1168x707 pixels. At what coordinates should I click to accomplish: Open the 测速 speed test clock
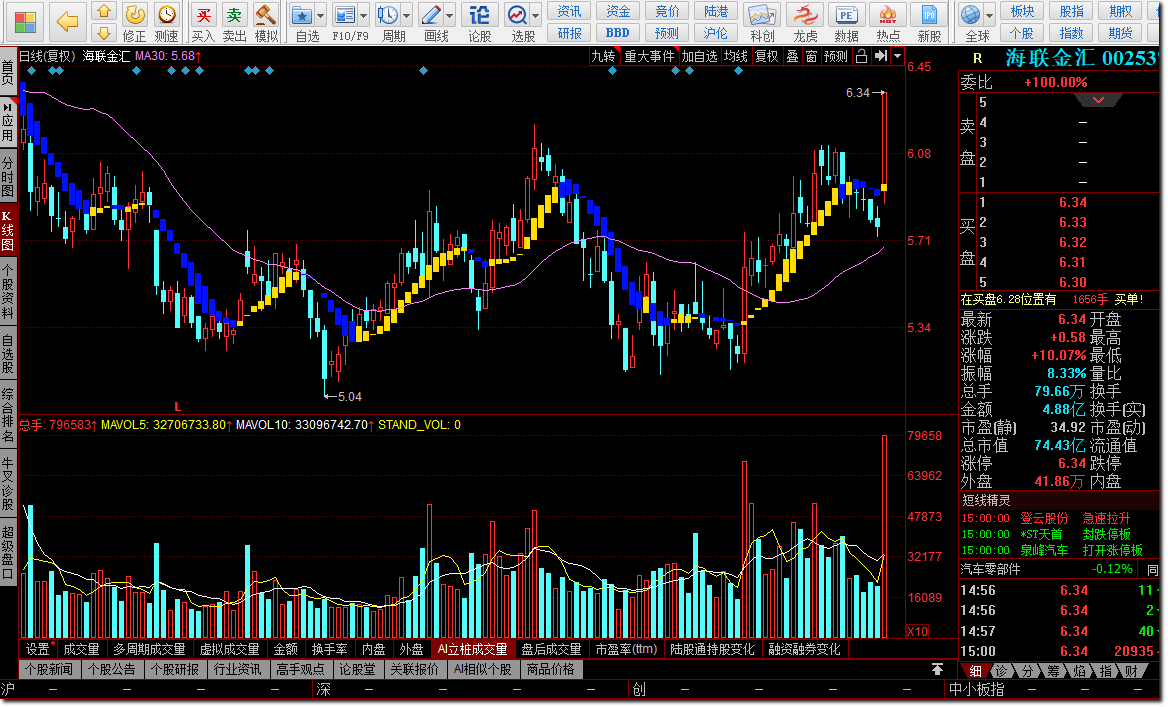point(167,22)
